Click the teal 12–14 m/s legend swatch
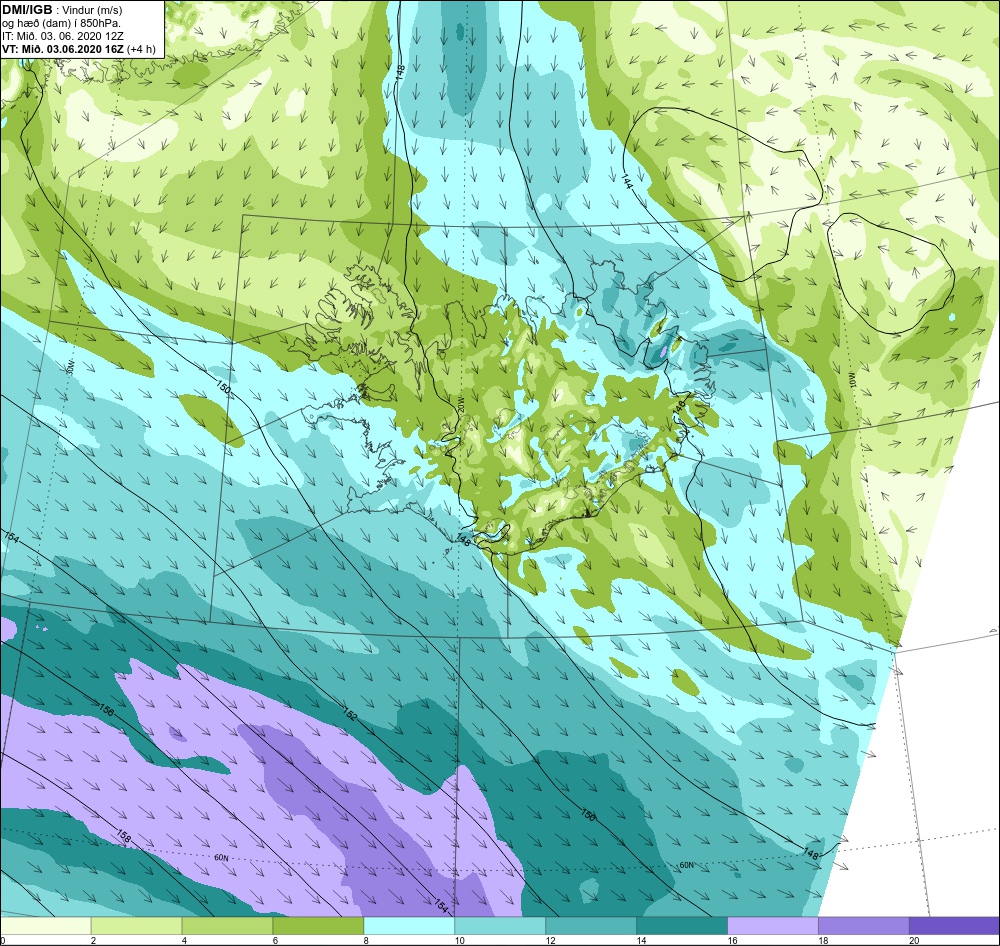 click(x=591, y=925)
